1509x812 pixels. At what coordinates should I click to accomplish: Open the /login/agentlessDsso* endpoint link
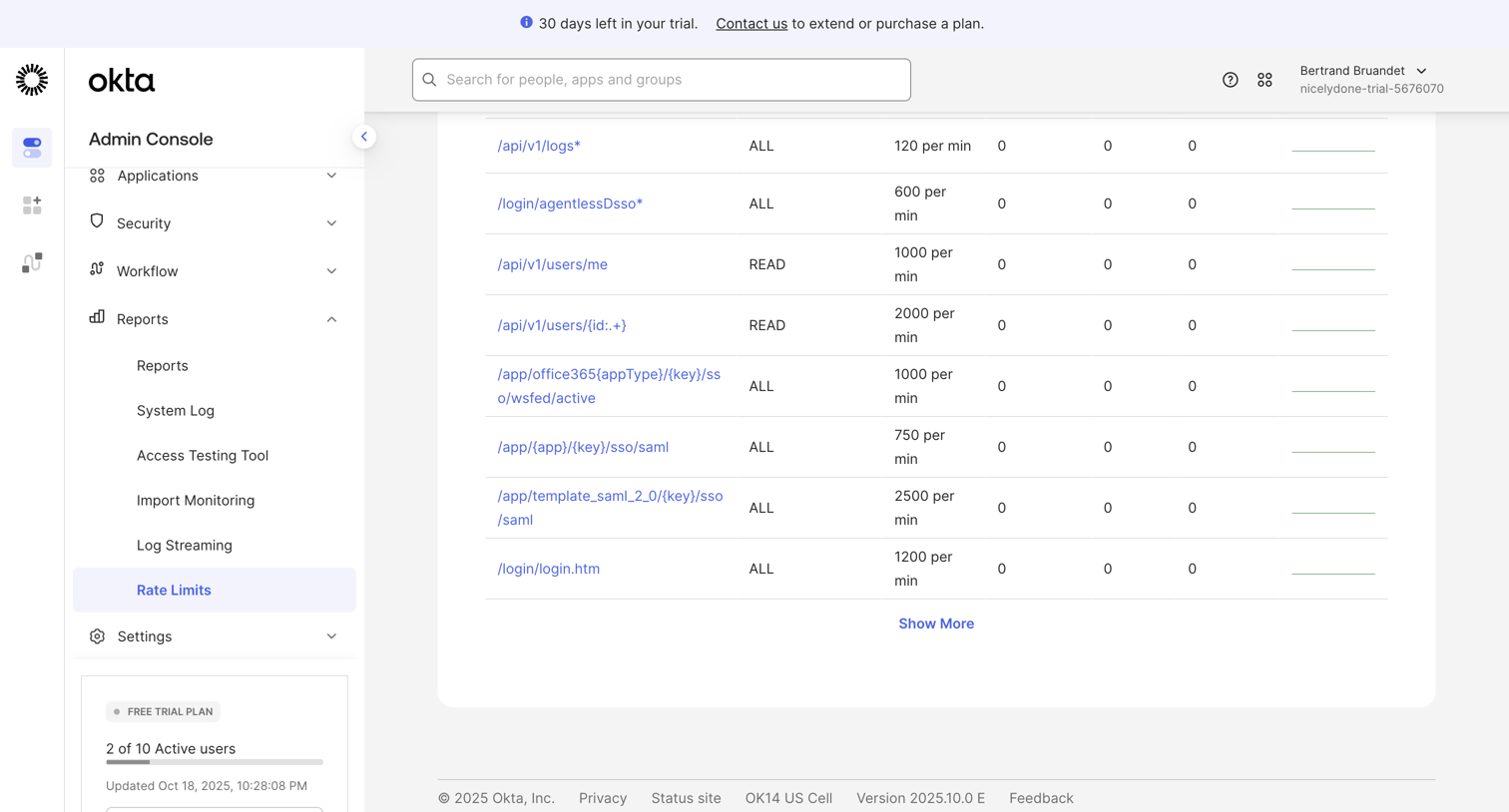570,203
